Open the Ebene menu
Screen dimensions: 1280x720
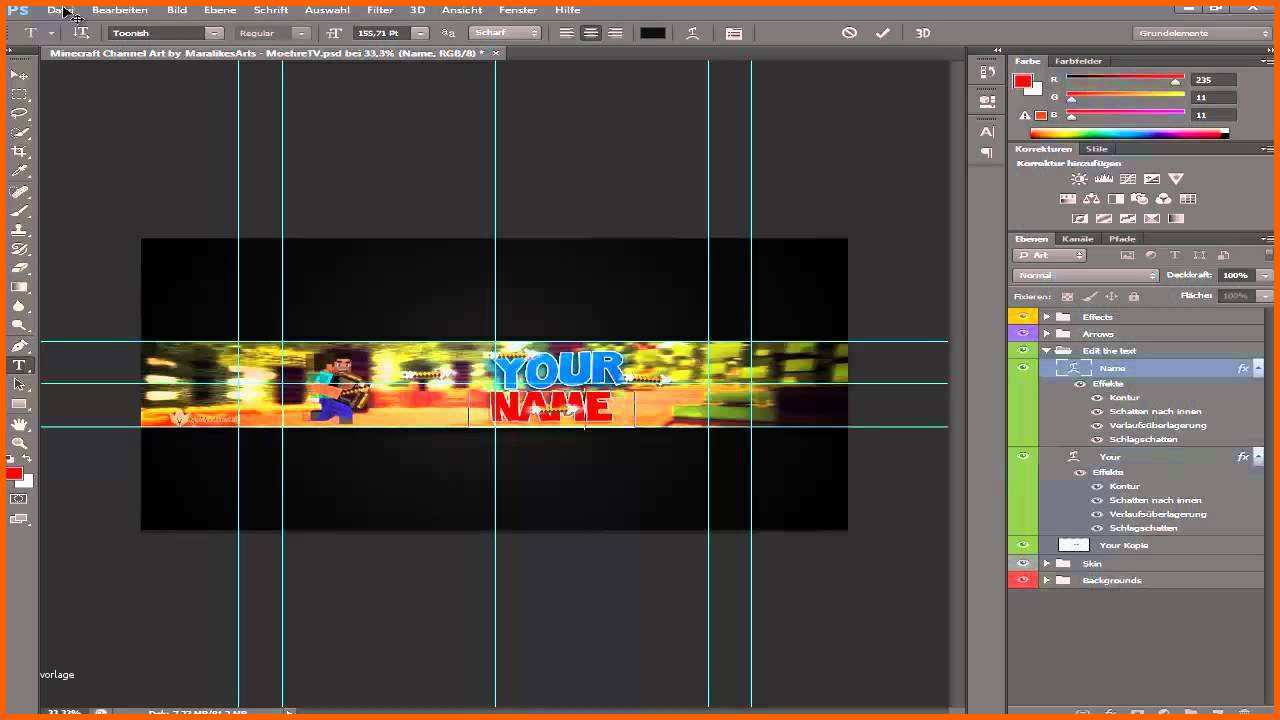click(x=220, y=10)
